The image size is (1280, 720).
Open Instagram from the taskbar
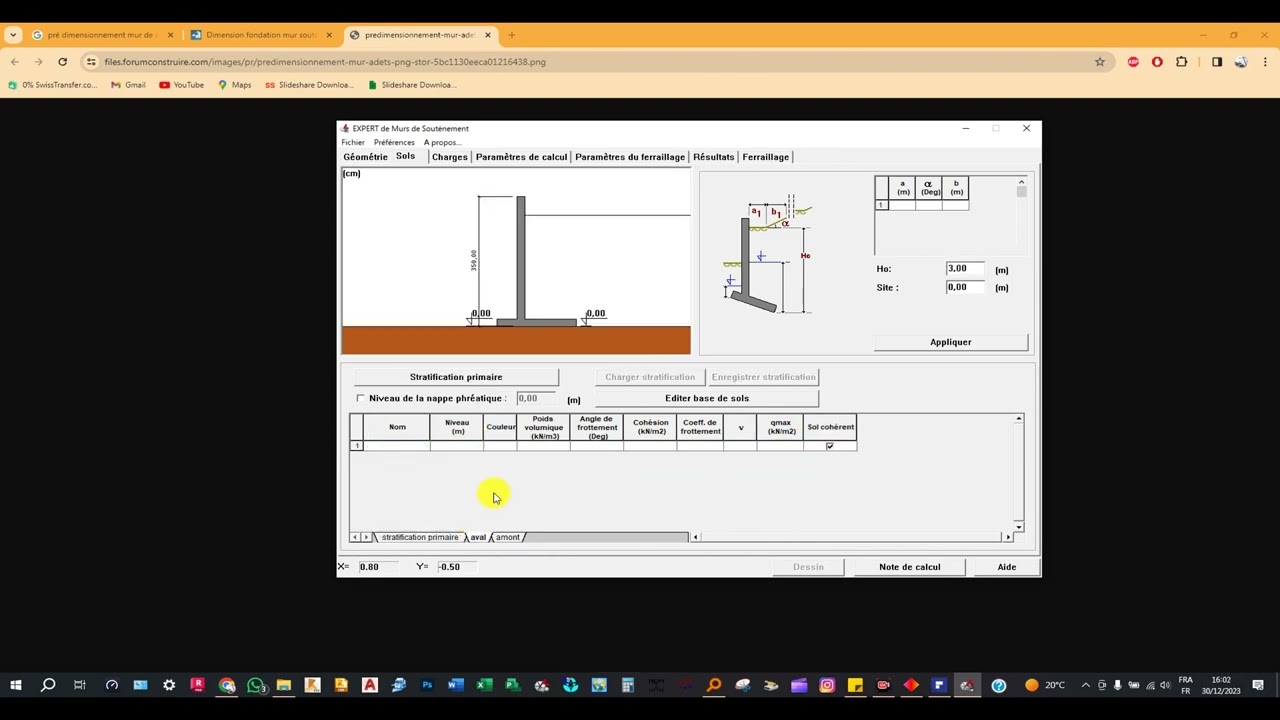(827, 685)
